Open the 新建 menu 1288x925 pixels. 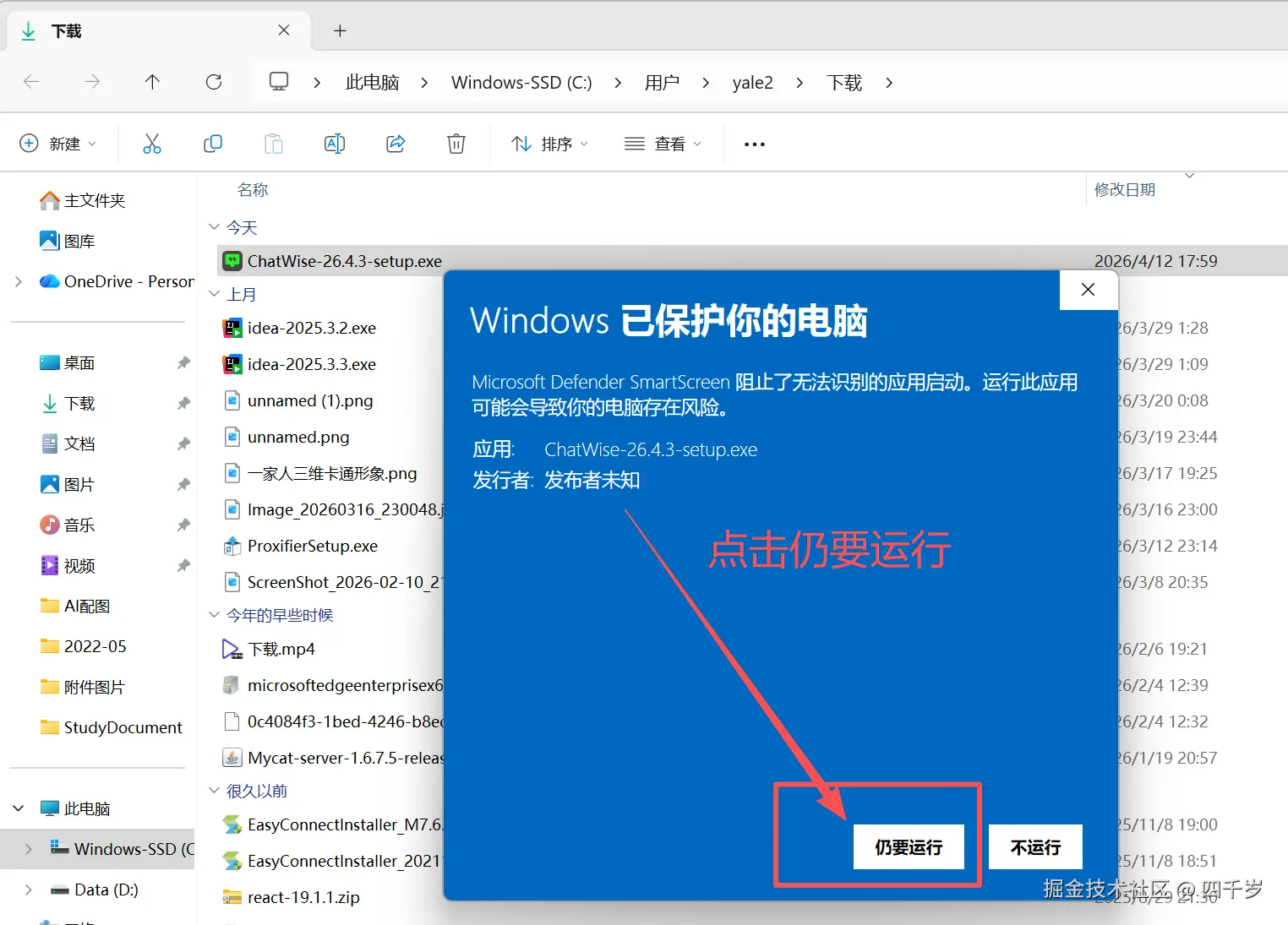tap(57, 143)
